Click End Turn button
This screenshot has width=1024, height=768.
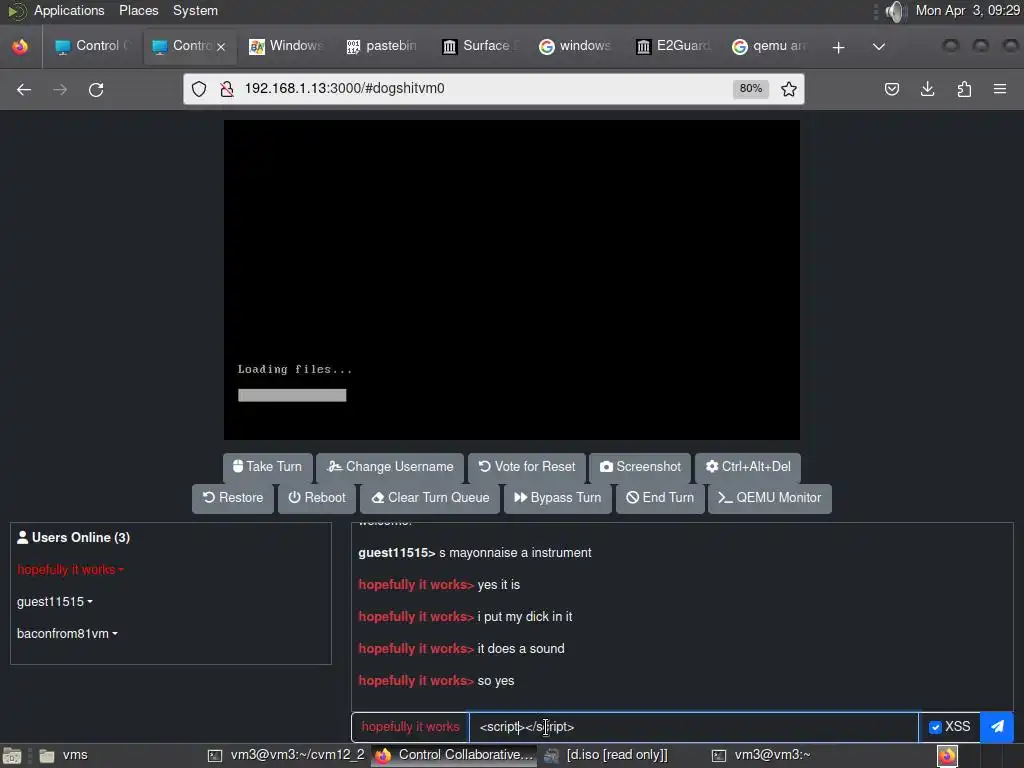tap(660, 498)
